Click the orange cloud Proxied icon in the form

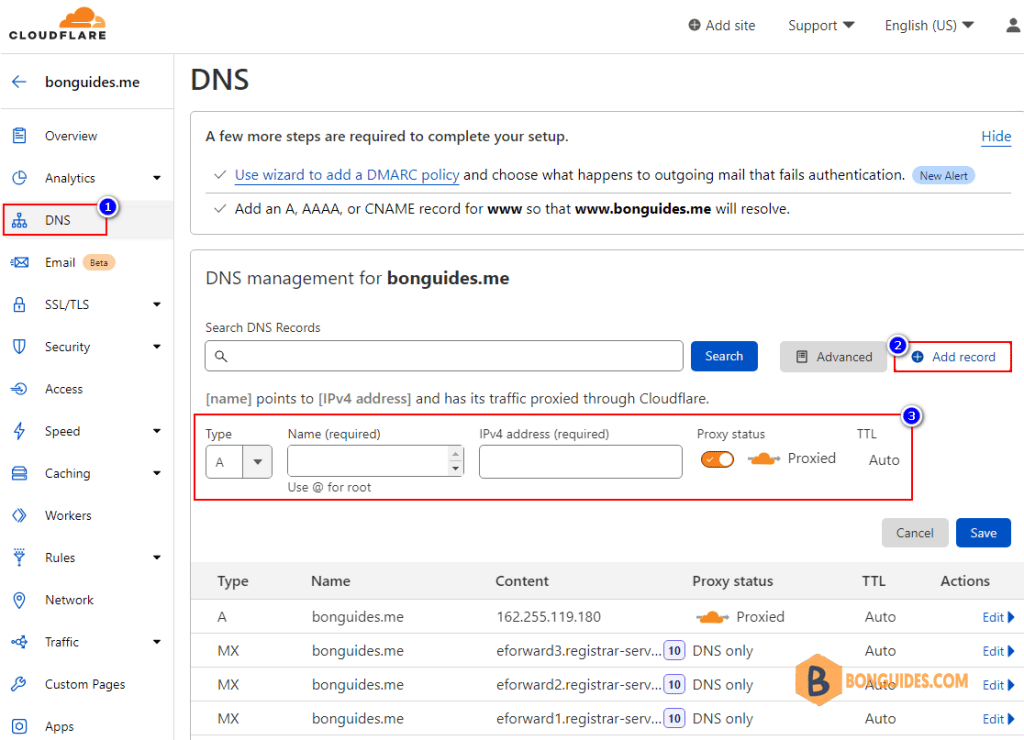[764, 459]
